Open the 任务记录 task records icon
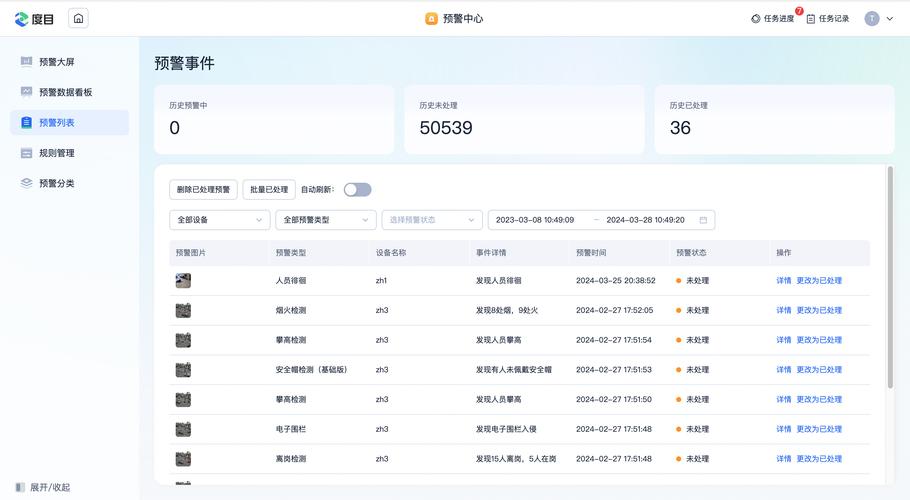Screen dimensions: 910x500 [x=811, y=19]
